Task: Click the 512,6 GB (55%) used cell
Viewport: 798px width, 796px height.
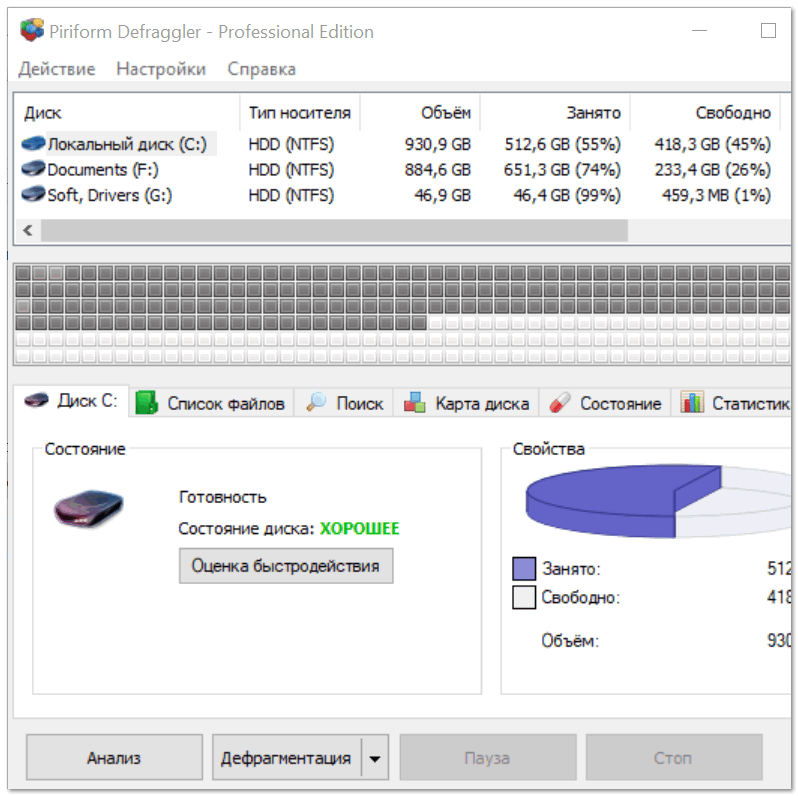Action: pos(562,144)
